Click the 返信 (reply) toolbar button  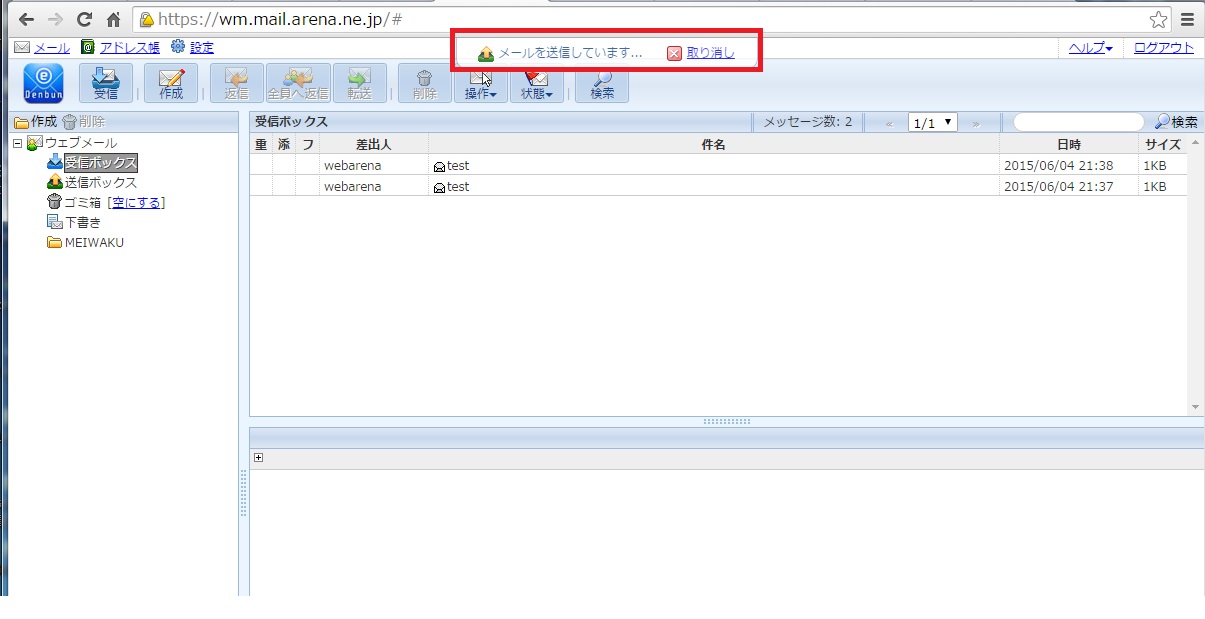pos(237,83)
